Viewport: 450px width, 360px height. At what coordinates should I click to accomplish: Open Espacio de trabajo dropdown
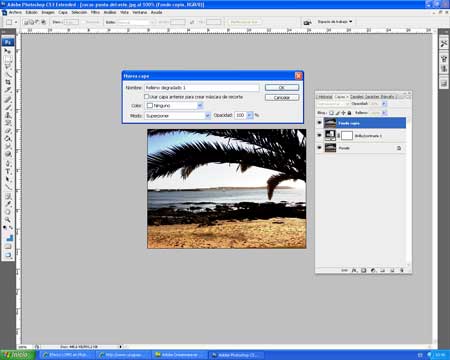pos(335,22)
